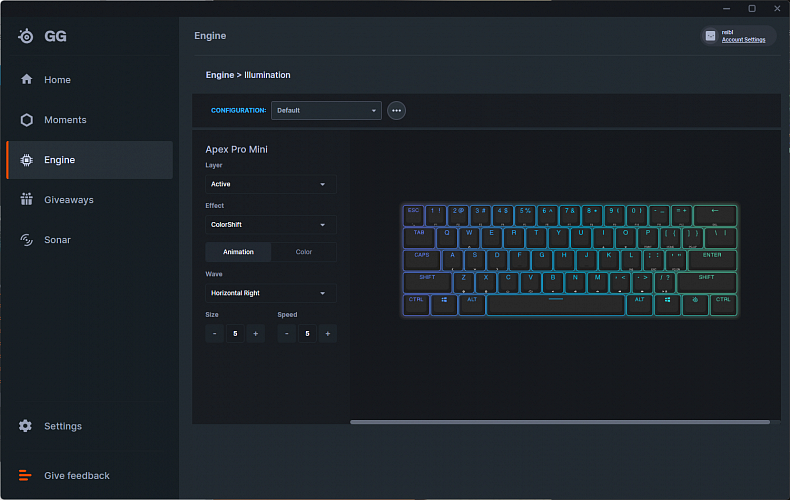Select the Q key on keyboard preview
This screenshot has height=500, width=790.
pyautogui.click(x=447, y=237)
